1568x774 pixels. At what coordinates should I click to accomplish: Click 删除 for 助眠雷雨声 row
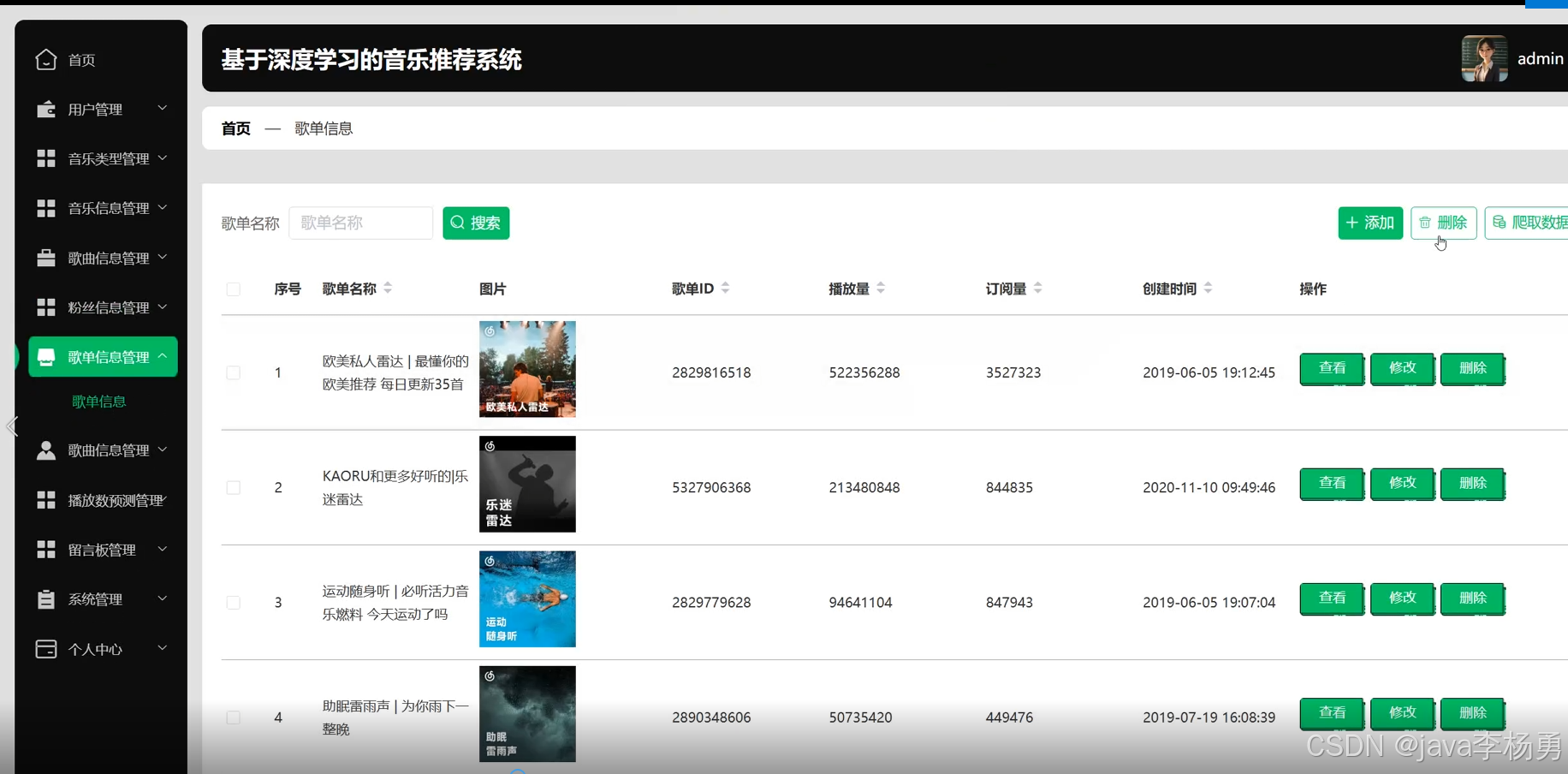(x=1472, y=712)
